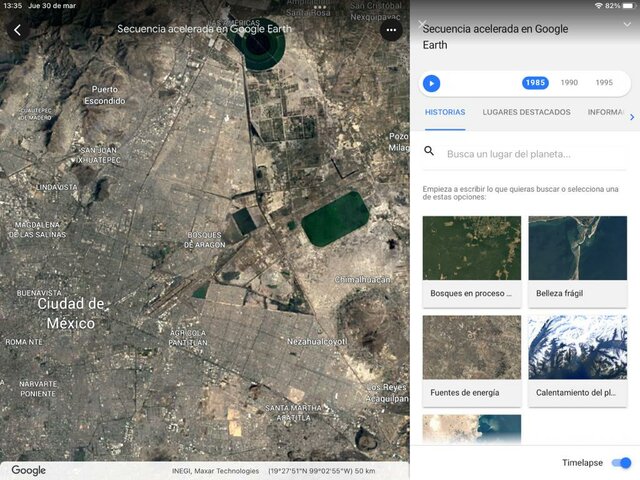Jump to year 1990 on timeline
Screen dimensions: 640x480
point(569,83)
